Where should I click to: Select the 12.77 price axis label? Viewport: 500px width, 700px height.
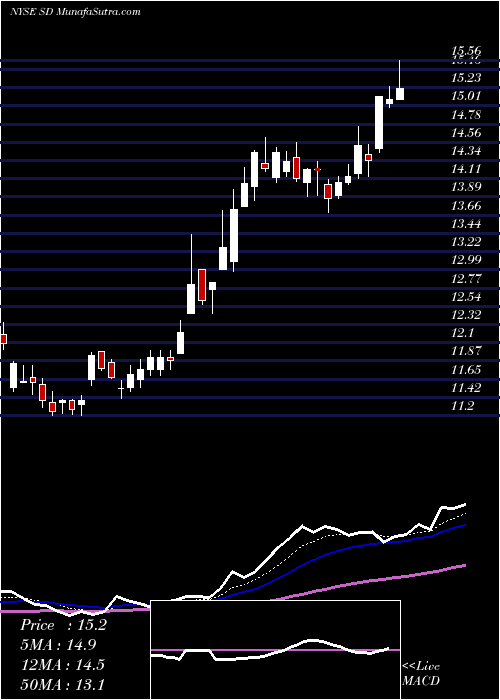tap(466, 279)
